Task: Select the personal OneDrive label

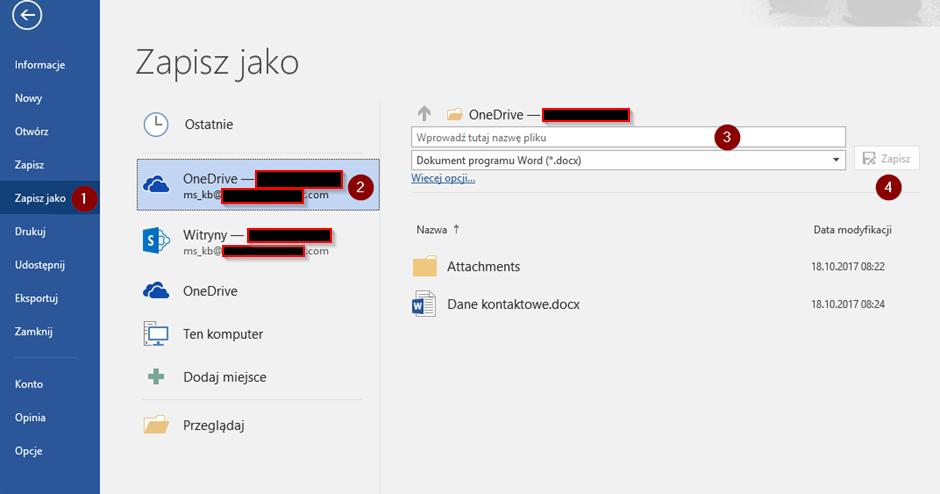Action: tap(210, 291)
